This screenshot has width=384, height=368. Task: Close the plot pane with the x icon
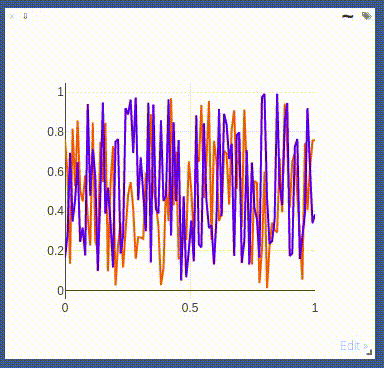(12, 16)
